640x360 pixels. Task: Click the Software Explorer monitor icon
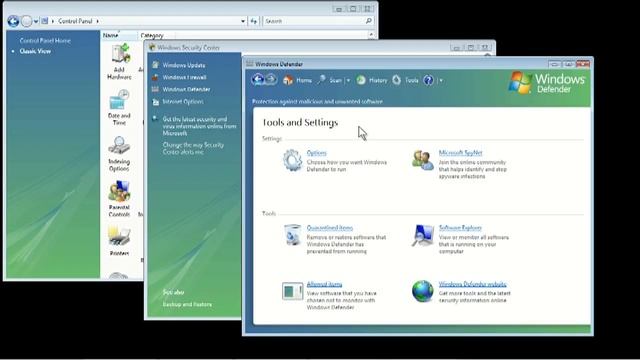(x=422, y=235)
